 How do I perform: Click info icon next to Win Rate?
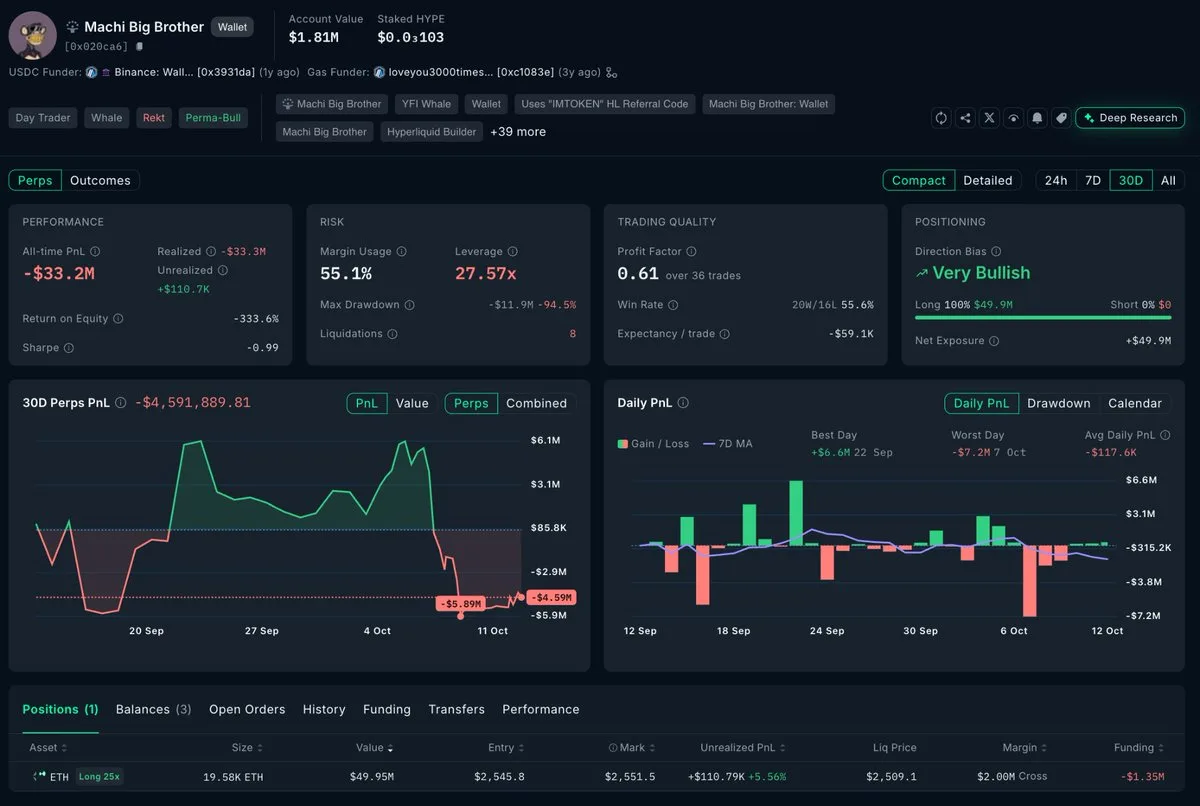(673, 305)
